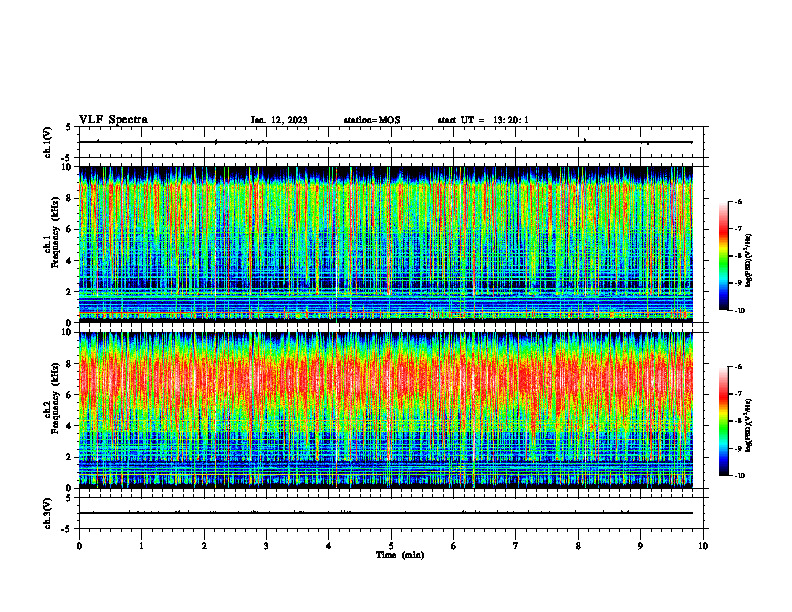Click inside the ch.1 spectrogram panel
This screenshot has width=792, height=612.
pyautogui.click(x=386, y=244)
